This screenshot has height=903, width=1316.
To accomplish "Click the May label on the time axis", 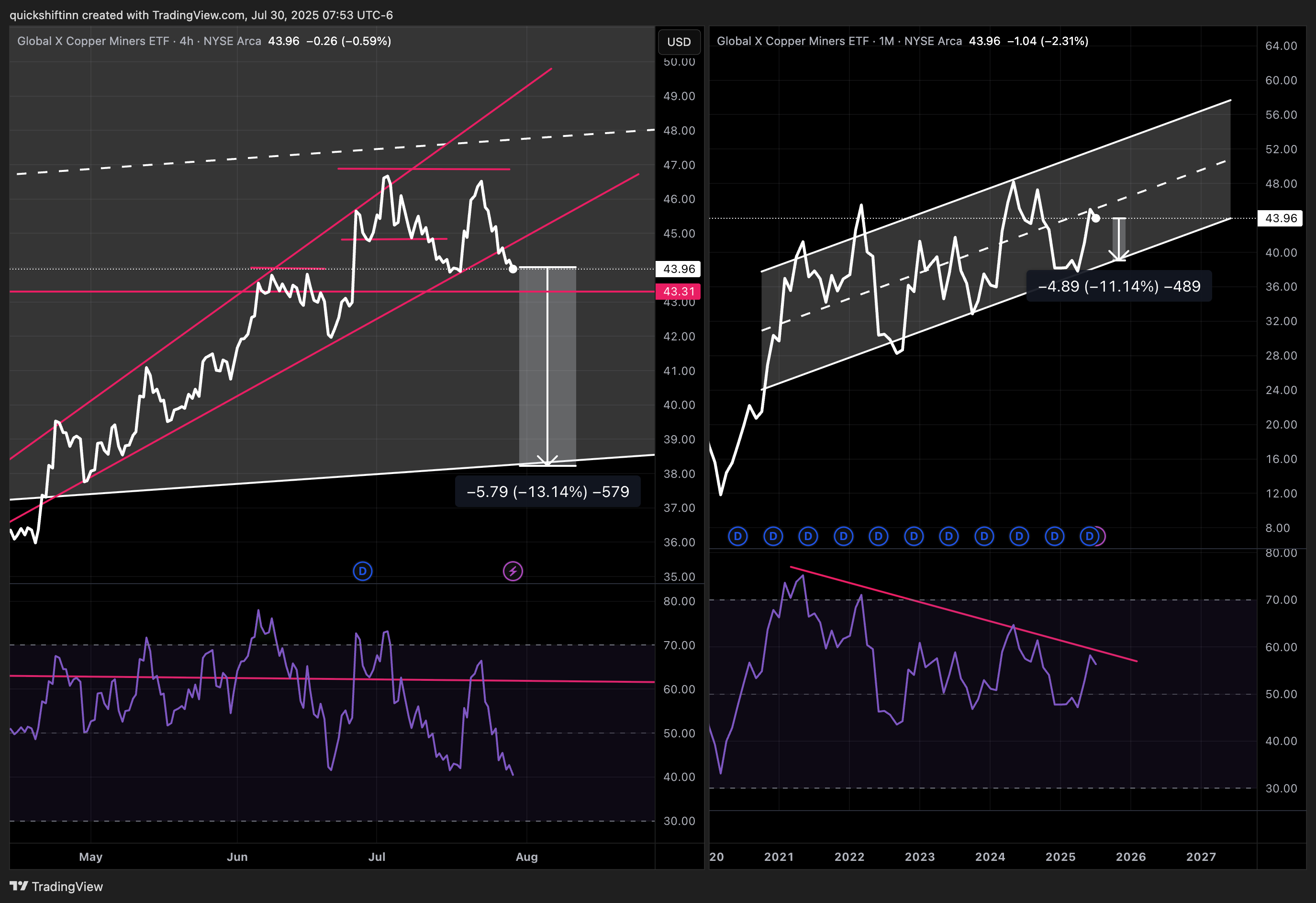I will click(90, 857).
